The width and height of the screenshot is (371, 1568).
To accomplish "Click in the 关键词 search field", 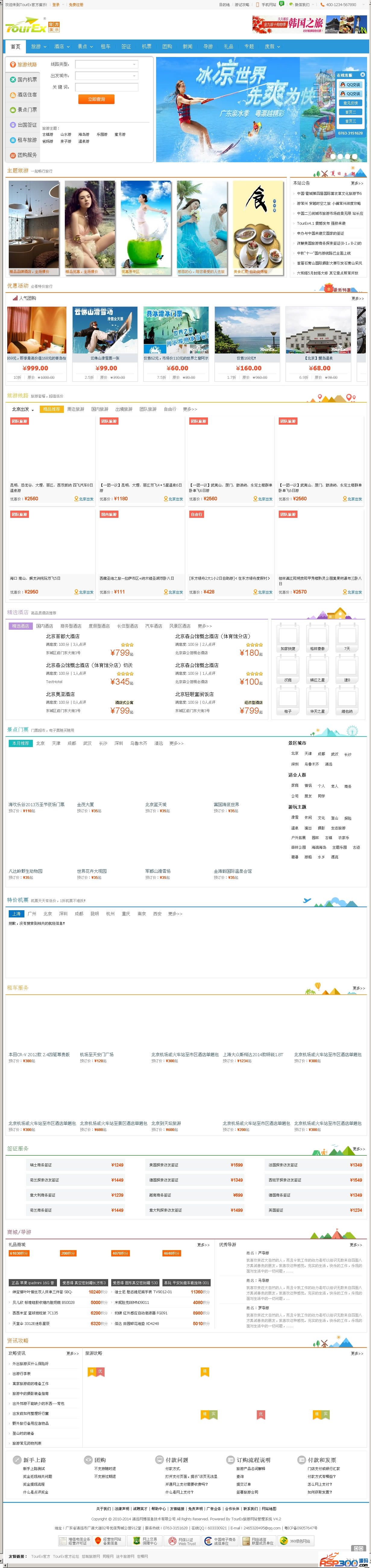I will coord(106,87).
